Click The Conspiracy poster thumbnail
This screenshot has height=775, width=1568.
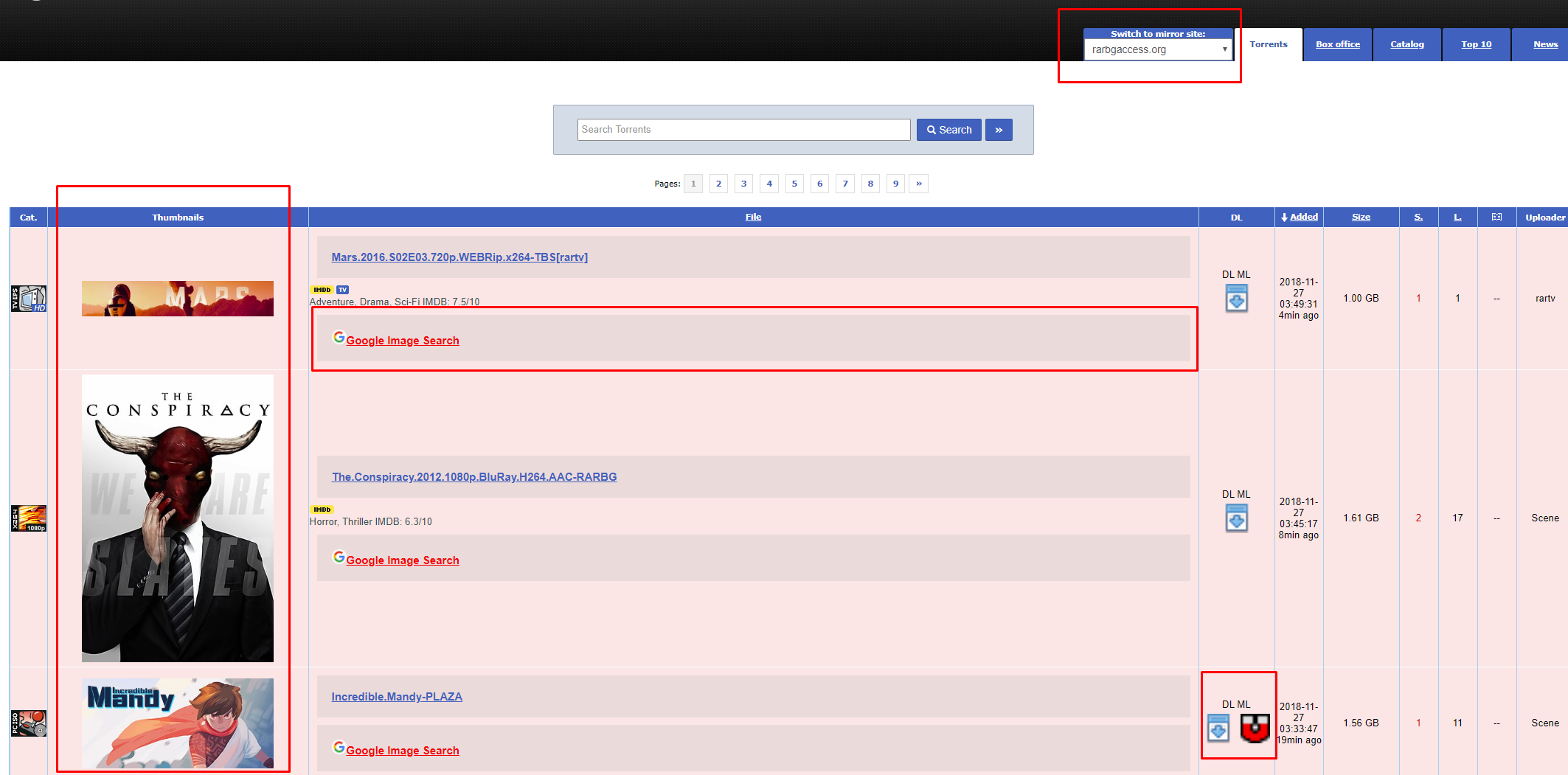tap(178, 518)
